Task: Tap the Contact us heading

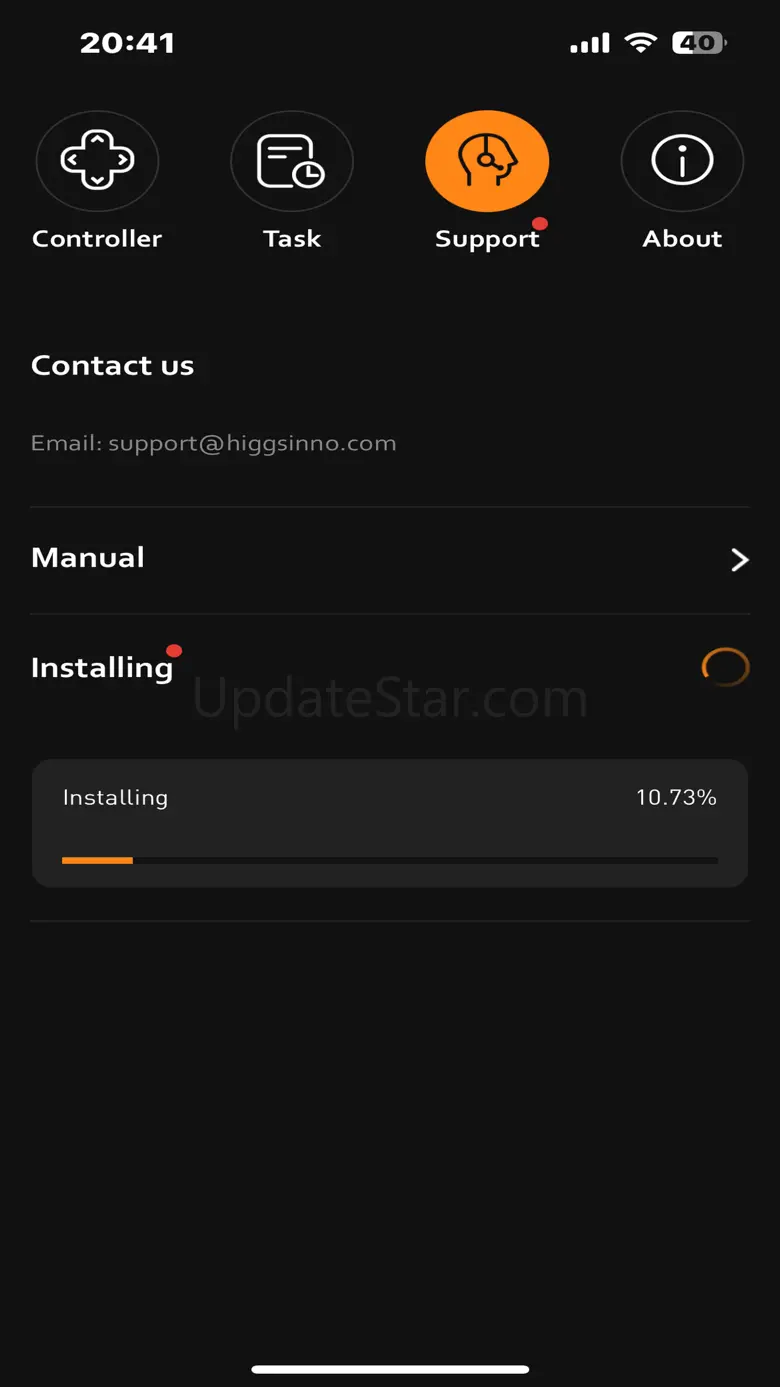Action: (112, 365)
